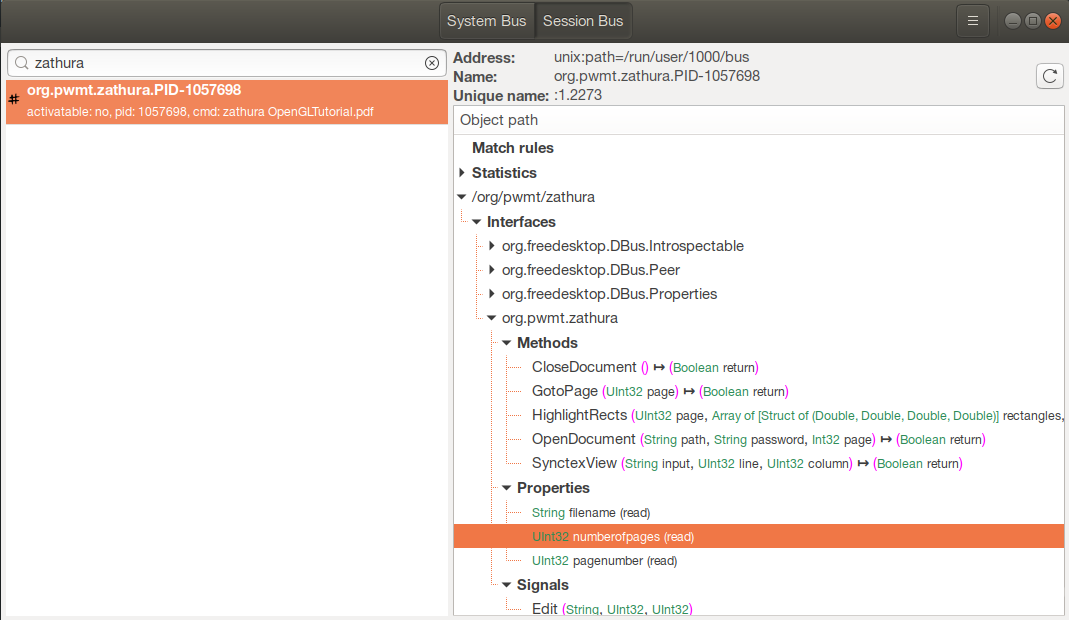The width and height of the screenshot is (1069, 620).
Task: Switch to the System Bus tab
Action: 487,21
